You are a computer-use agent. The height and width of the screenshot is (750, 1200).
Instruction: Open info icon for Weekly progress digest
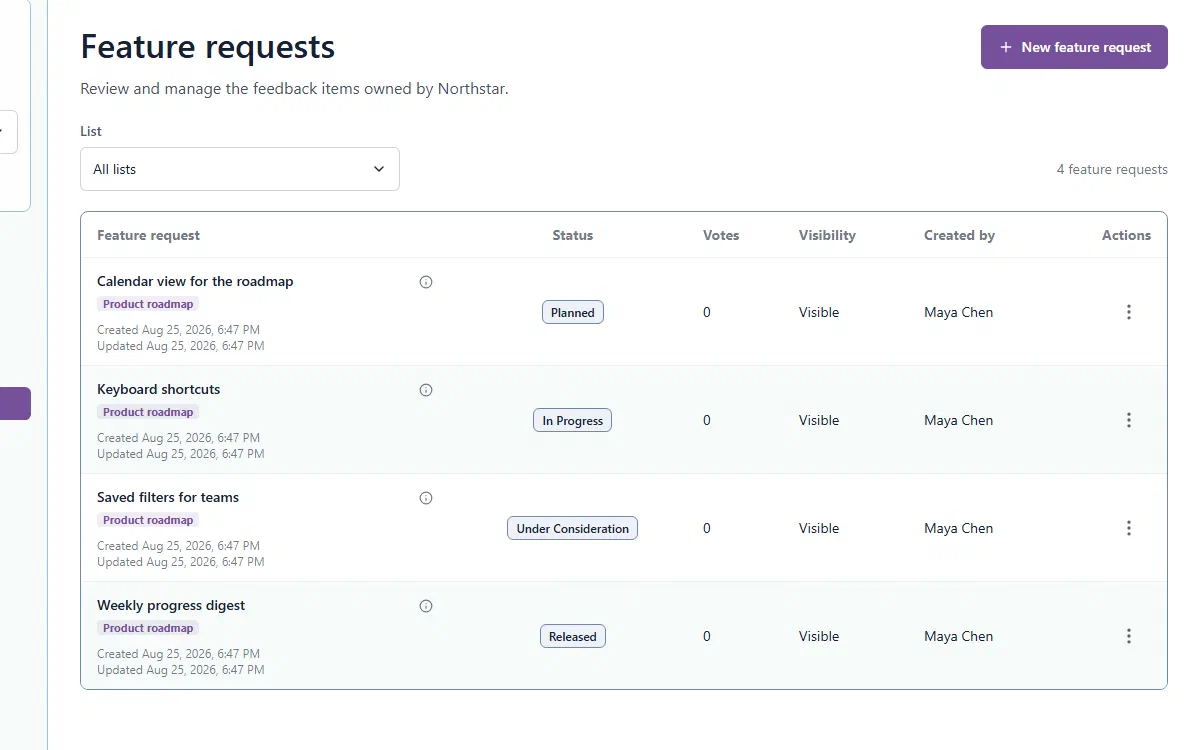(426, 606)
